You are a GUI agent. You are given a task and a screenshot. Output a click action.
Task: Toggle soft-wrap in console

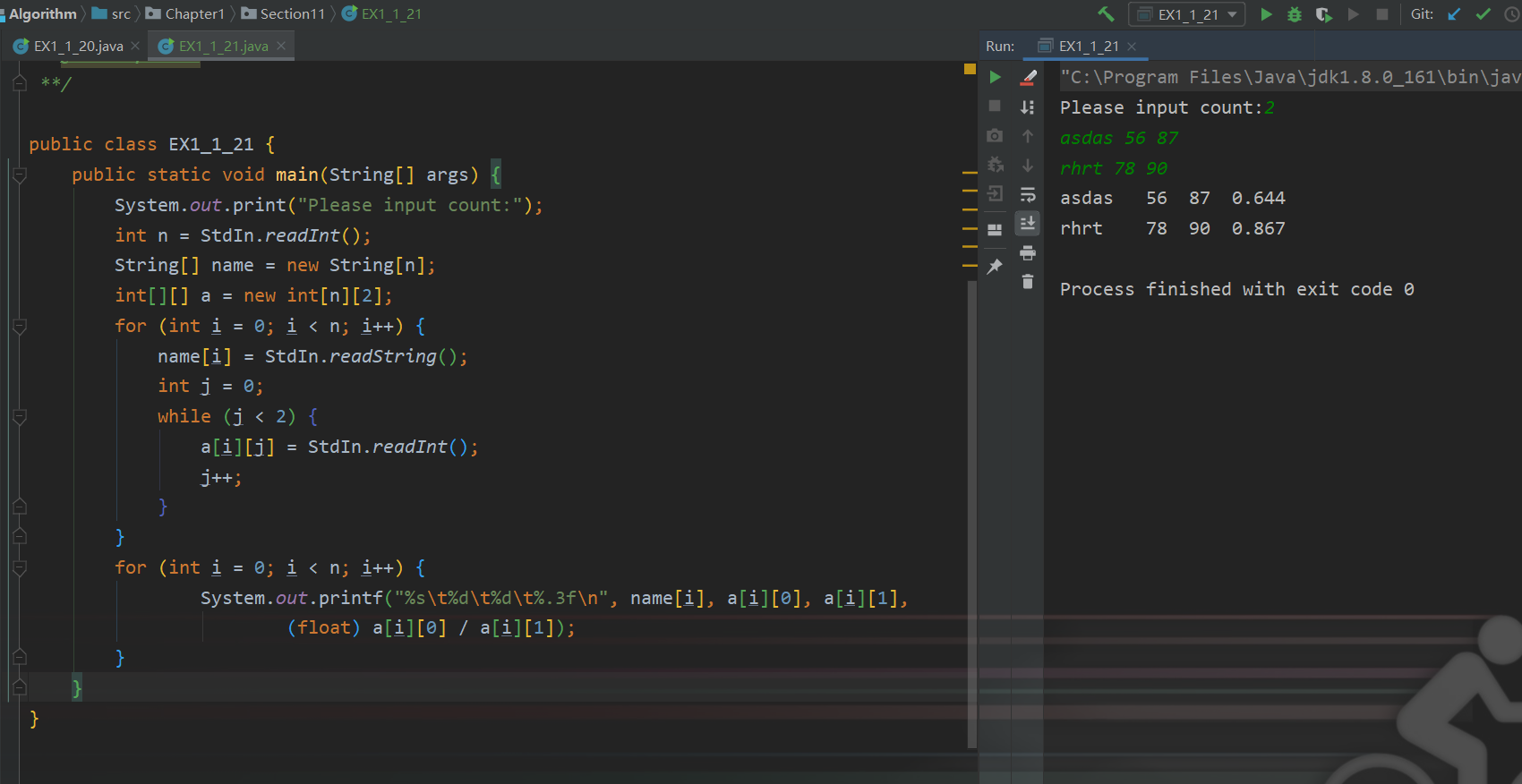(1028, 194)
